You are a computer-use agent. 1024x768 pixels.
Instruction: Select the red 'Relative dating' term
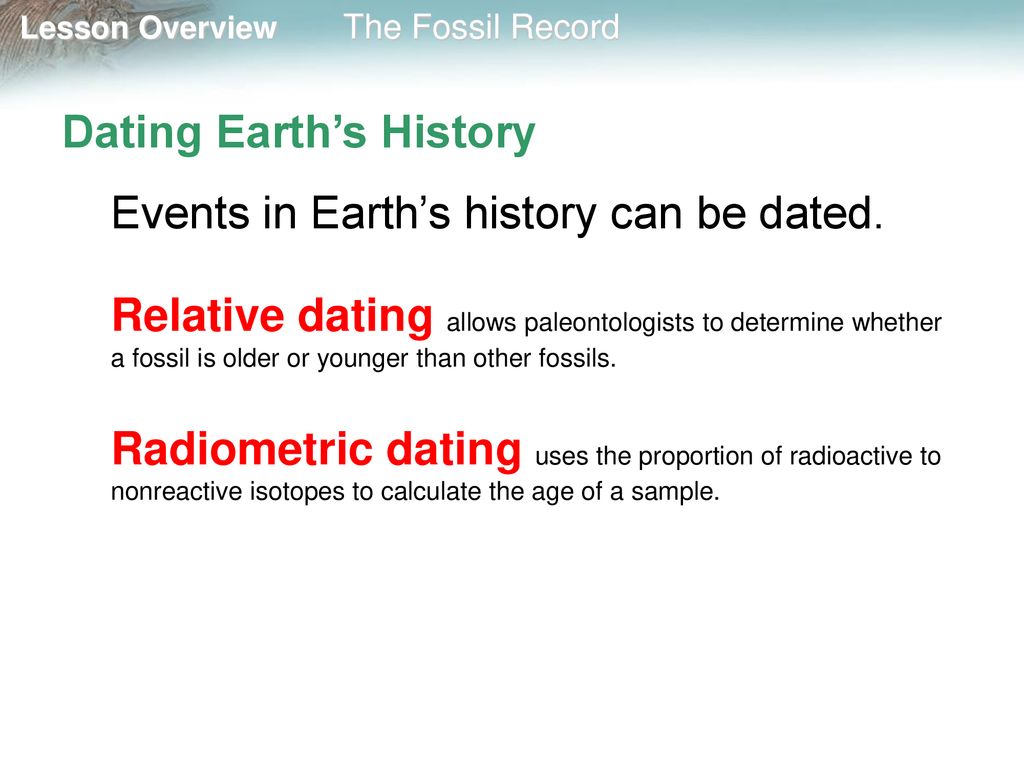click(x=272, y=317)
